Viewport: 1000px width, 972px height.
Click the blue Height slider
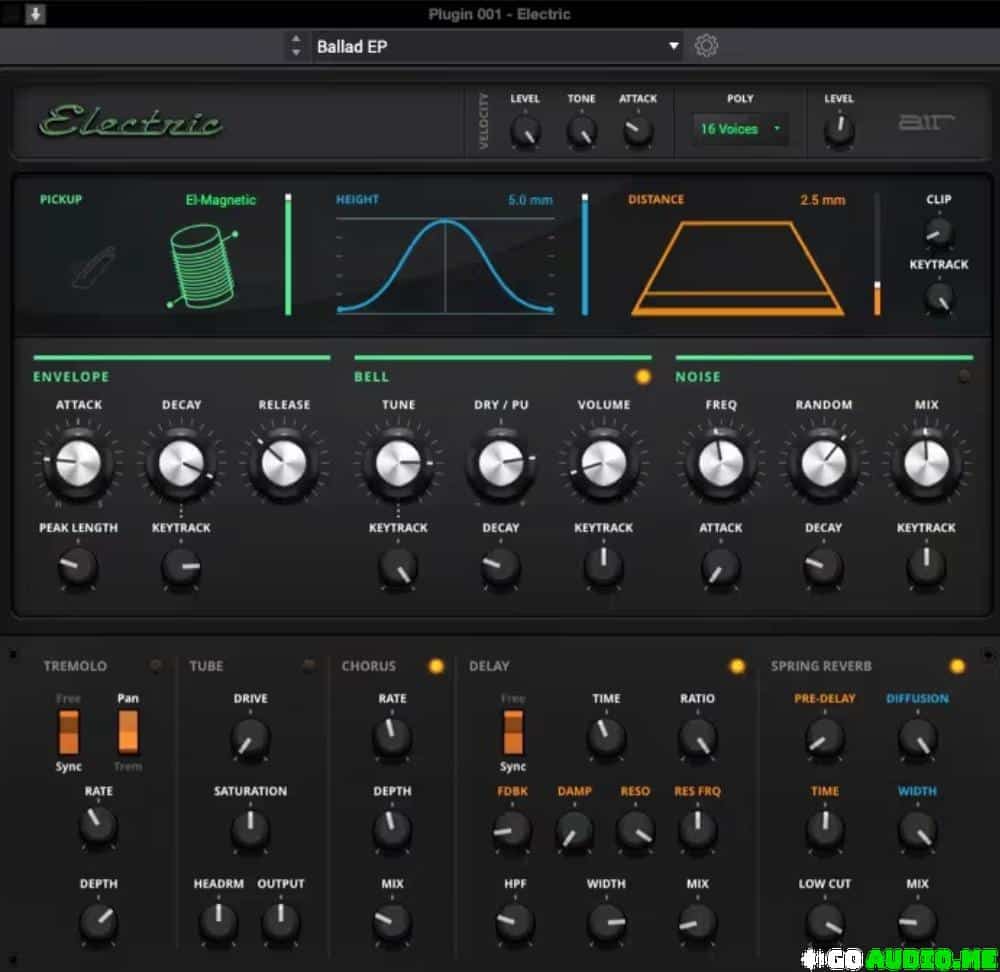[x=585, y=254]
